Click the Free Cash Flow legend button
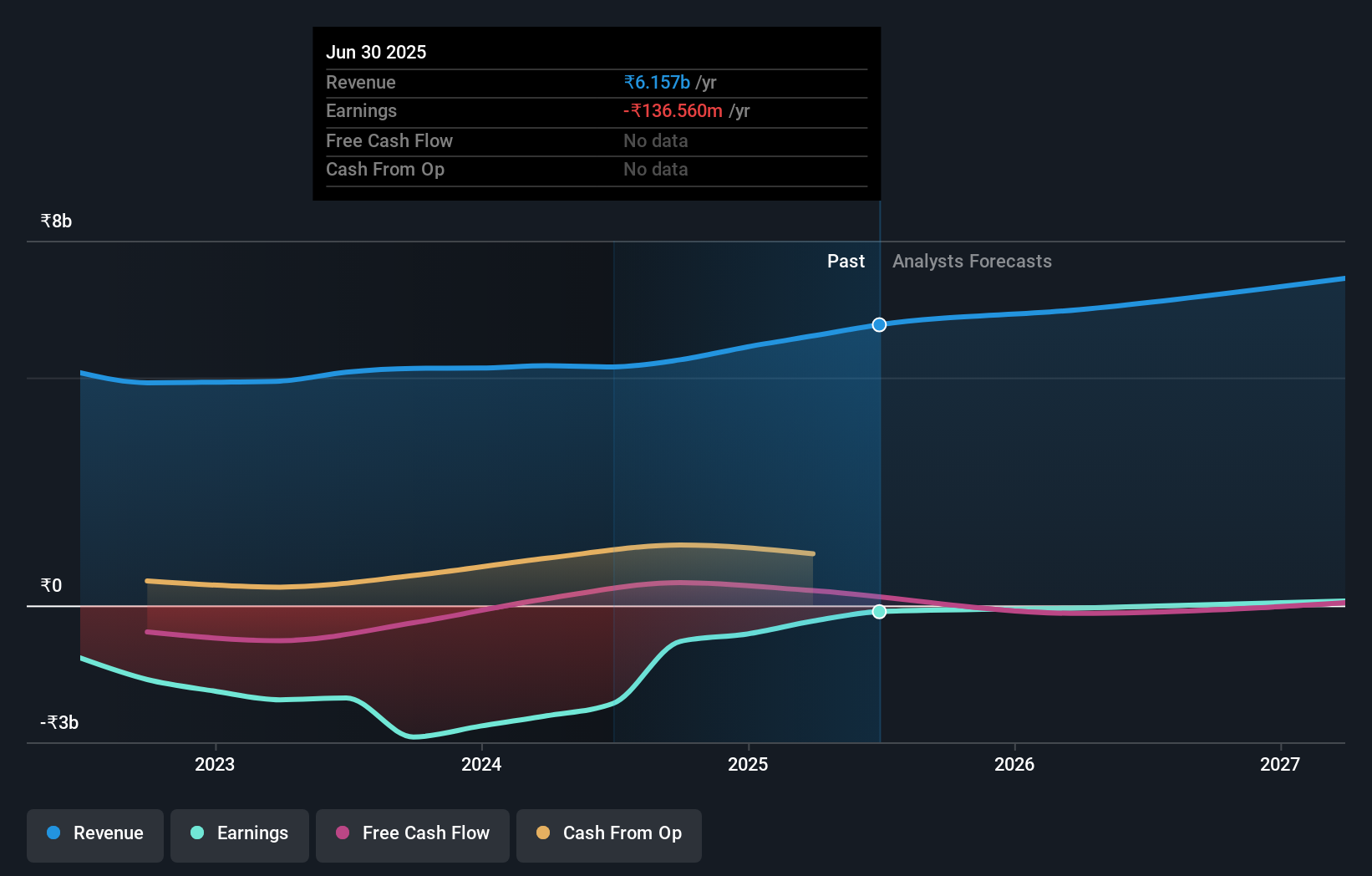Screen dimensions: 1372x876 (412, 833)
